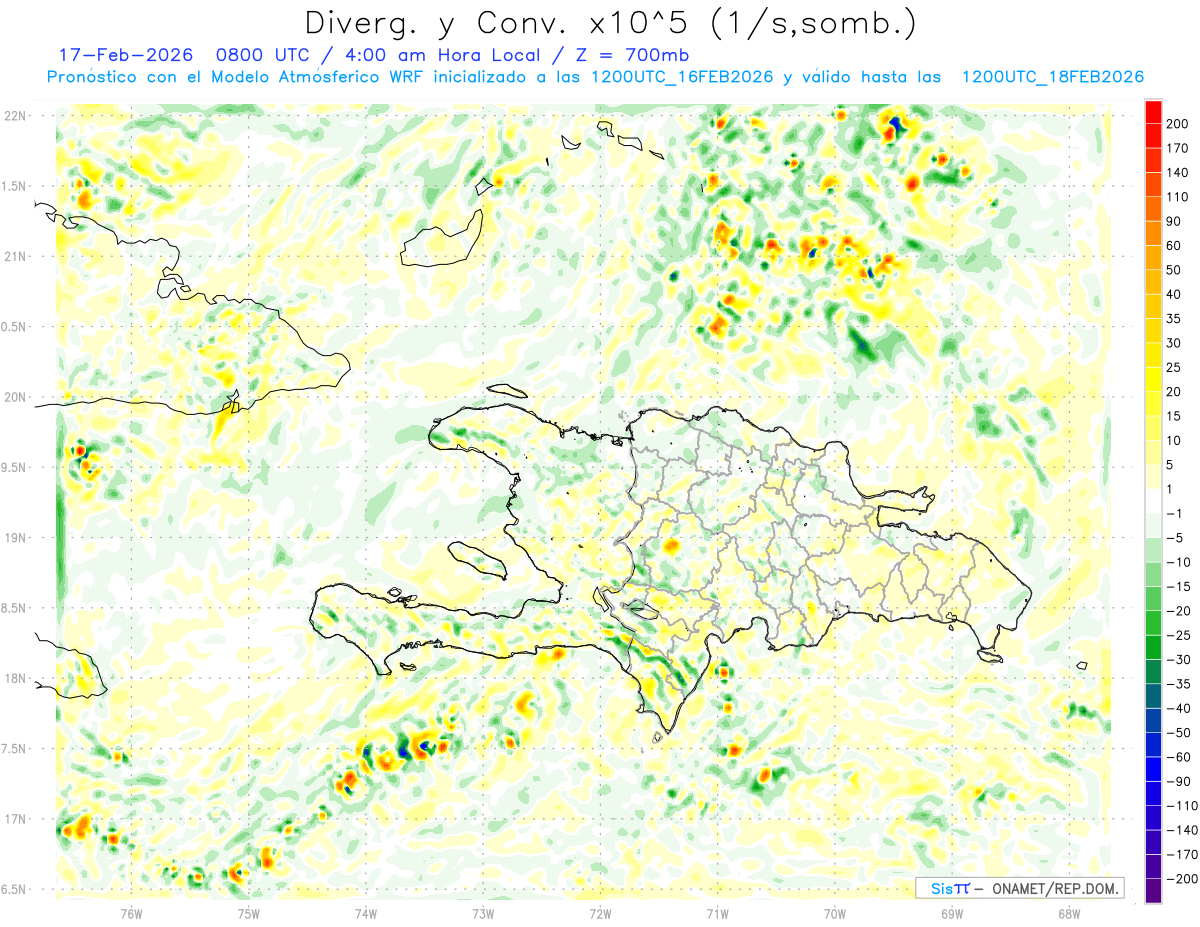Click the '22N' latitude label
Screen dimensions: 1200x927
(16, 116)
